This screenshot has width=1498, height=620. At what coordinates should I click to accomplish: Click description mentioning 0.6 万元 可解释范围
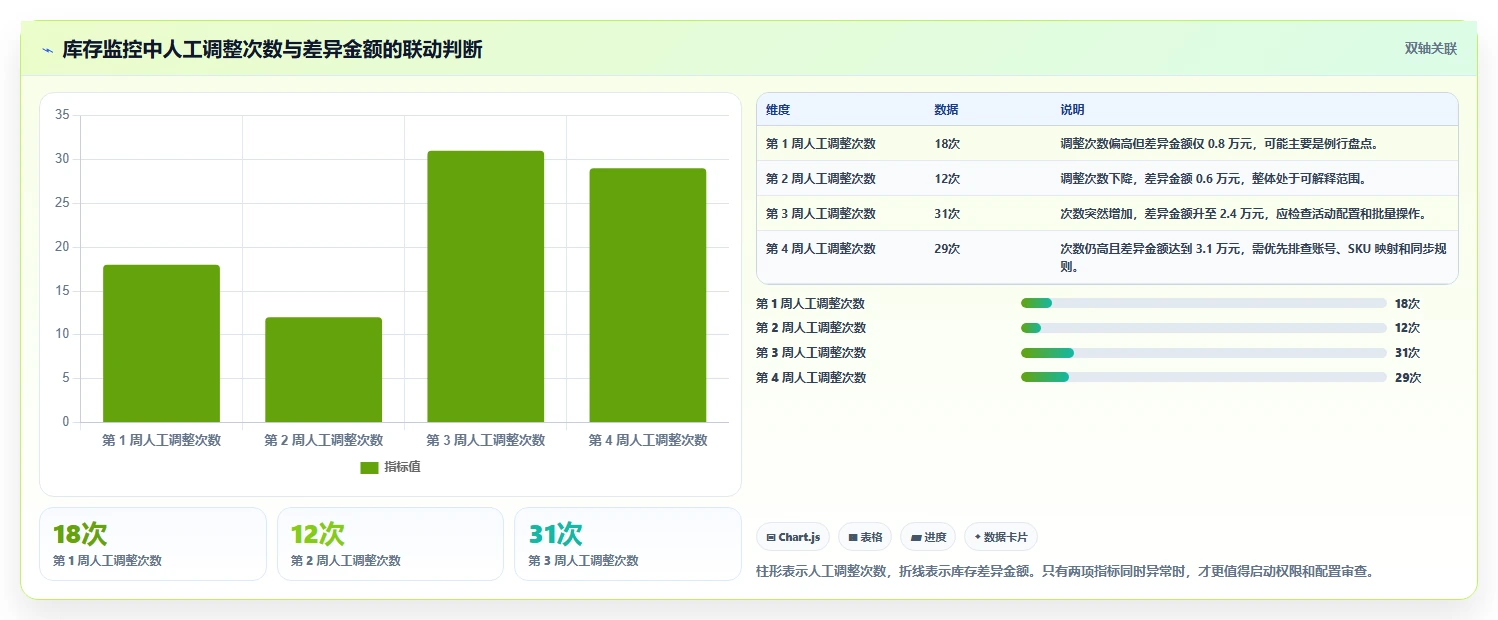1213,179
